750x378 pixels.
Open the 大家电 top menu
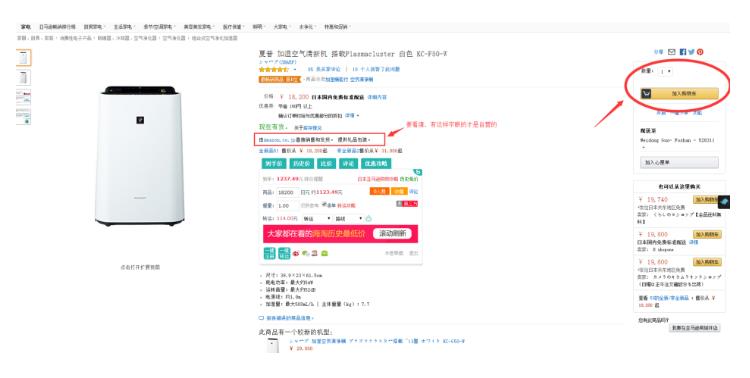point(281,27)
